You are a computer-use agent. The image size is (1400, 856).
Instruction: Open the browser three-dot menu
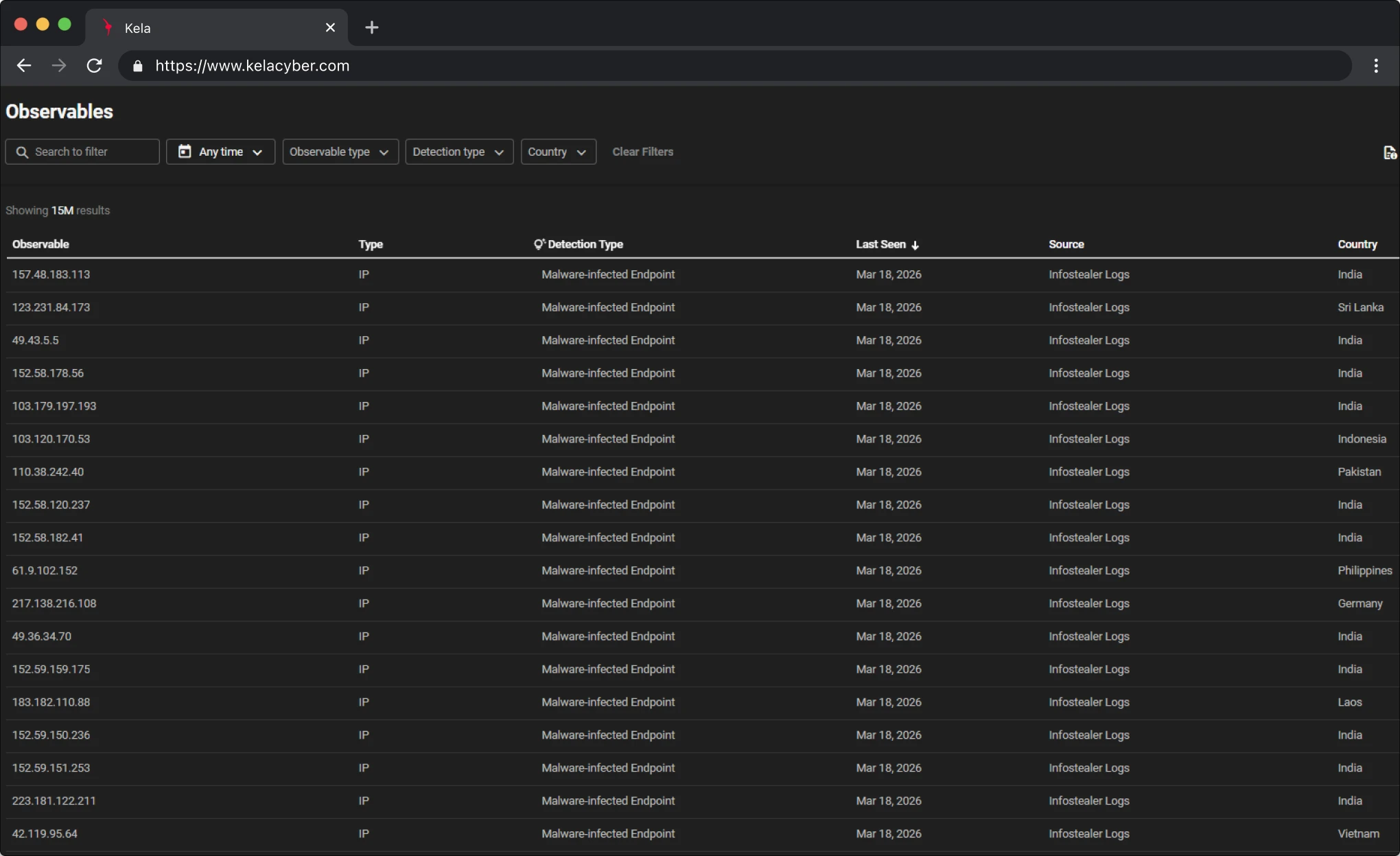click(1376, 66)
